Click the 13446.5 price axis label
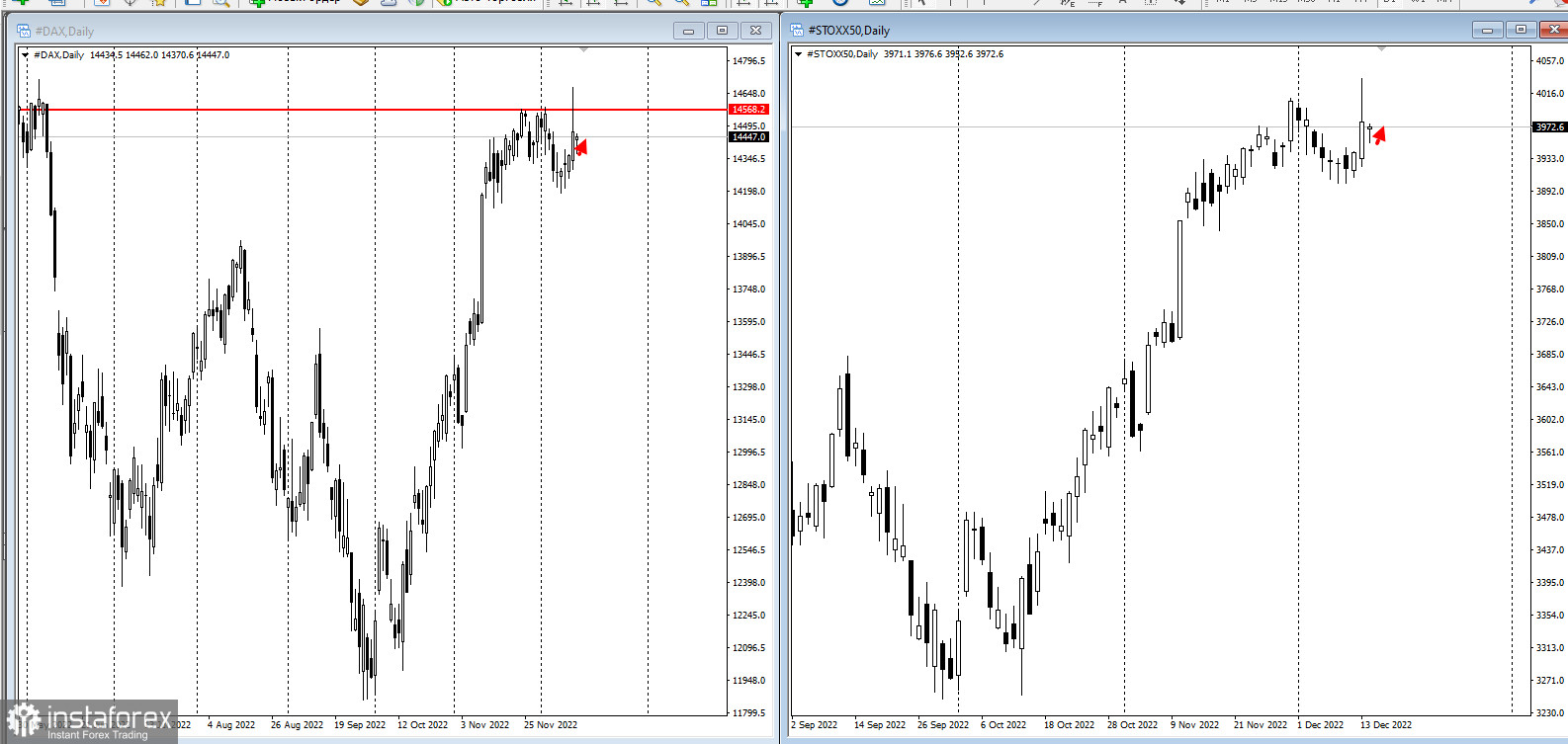 coord(748,355)
